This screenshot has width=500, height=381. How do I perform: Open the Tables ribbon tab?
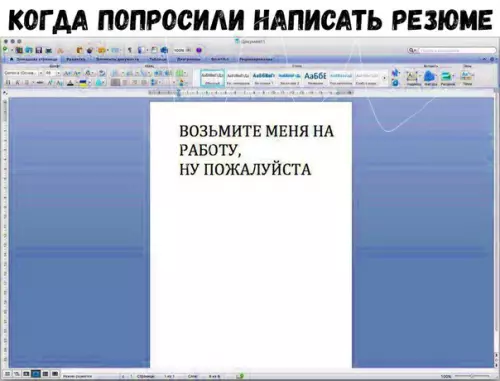coord(157,59)
